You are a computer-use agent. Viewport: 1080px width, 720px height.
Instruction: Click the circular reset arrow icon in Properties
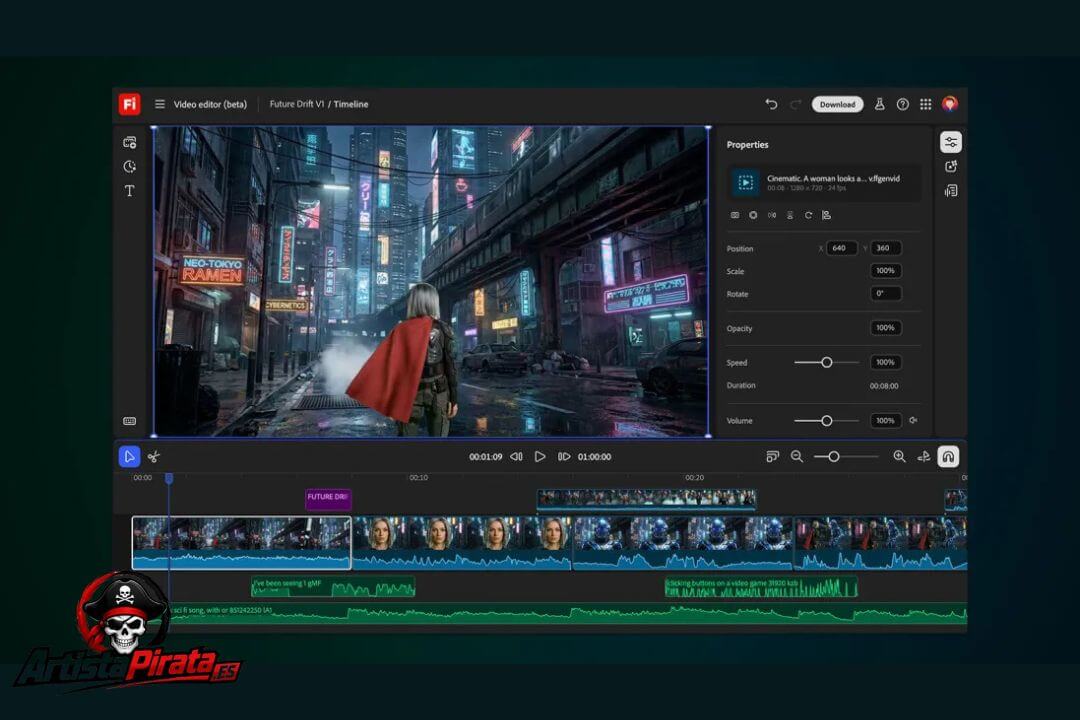tap(808, 215)
